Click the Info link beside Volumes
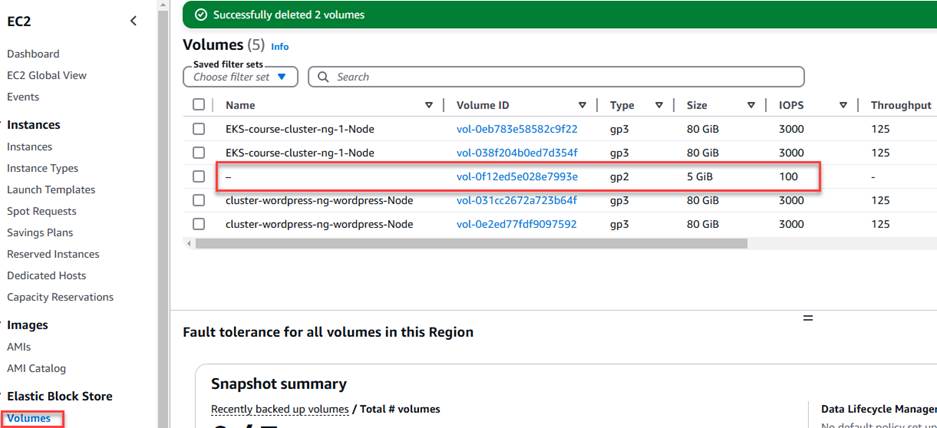The image size is (937, 428). pos(280,47)
